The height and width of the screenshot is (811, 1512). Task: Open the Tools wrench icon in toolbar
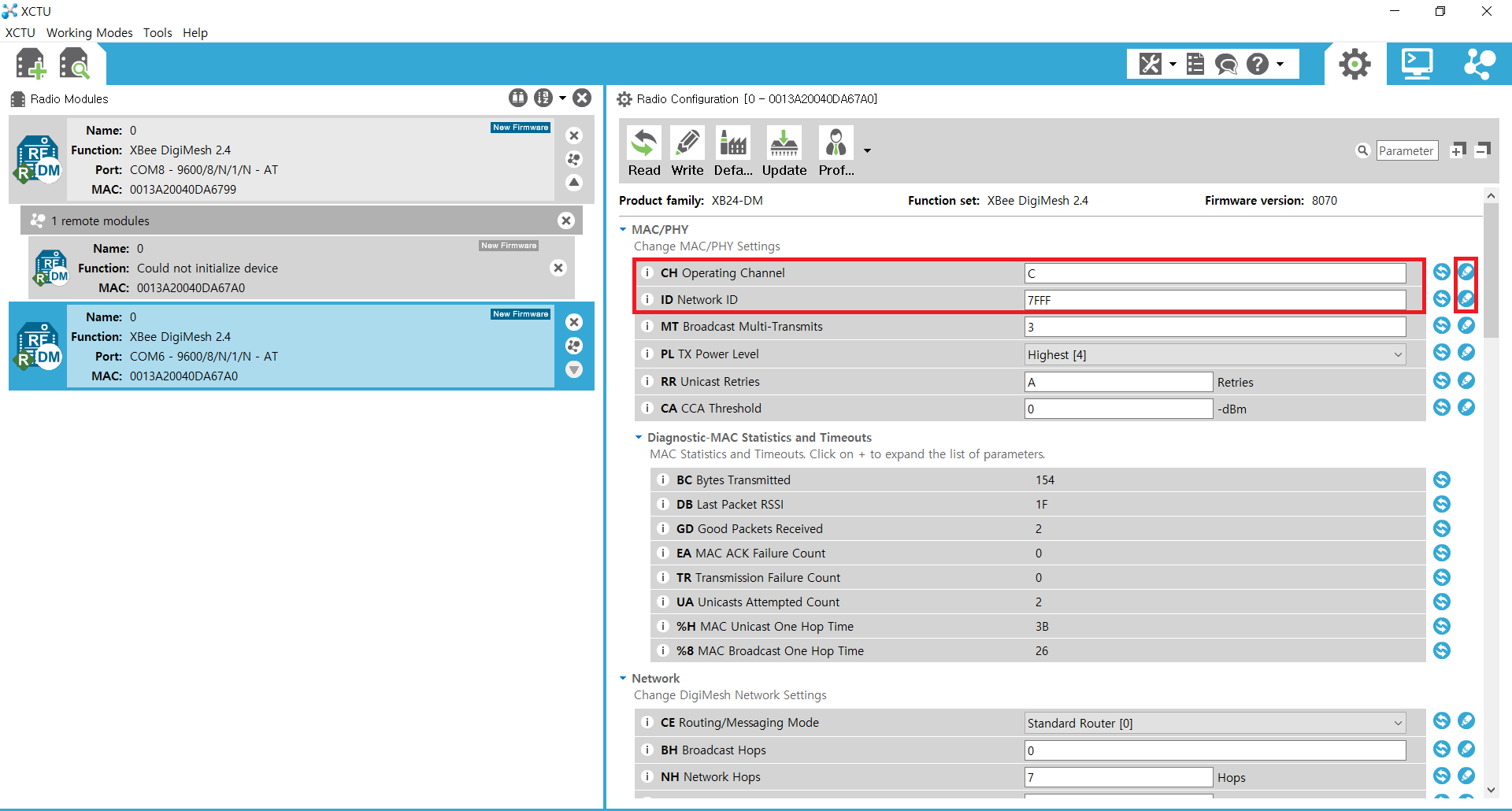pyautogui.click(x=1151, y=64)
